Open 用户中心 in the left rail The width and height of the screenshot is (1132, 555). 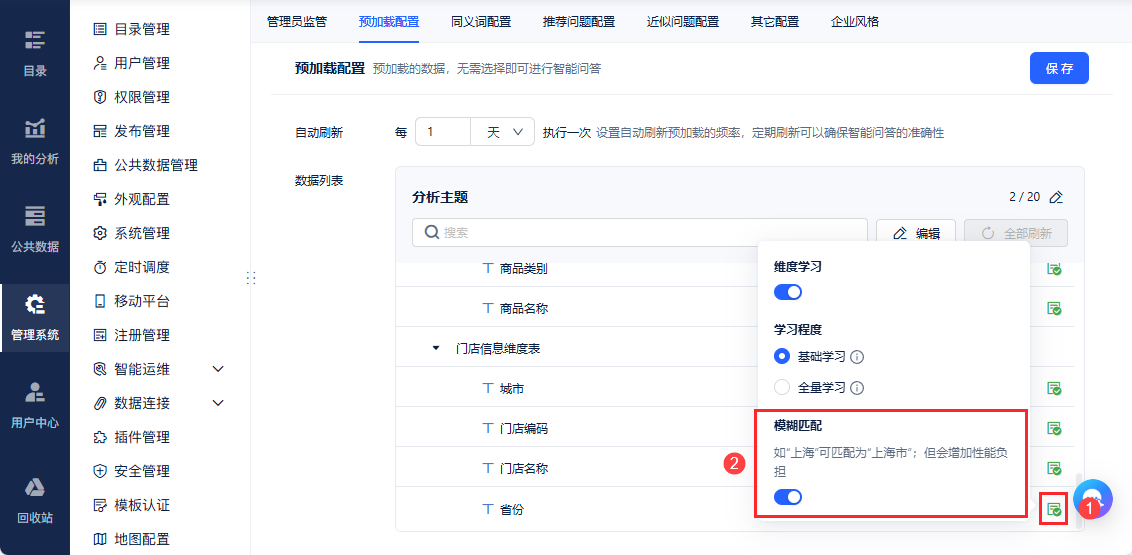click(35, 404)
